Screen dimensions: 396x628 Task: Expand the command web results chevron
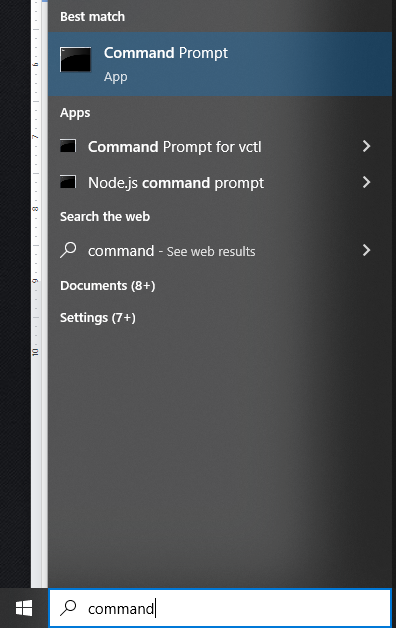click(366, 250)
